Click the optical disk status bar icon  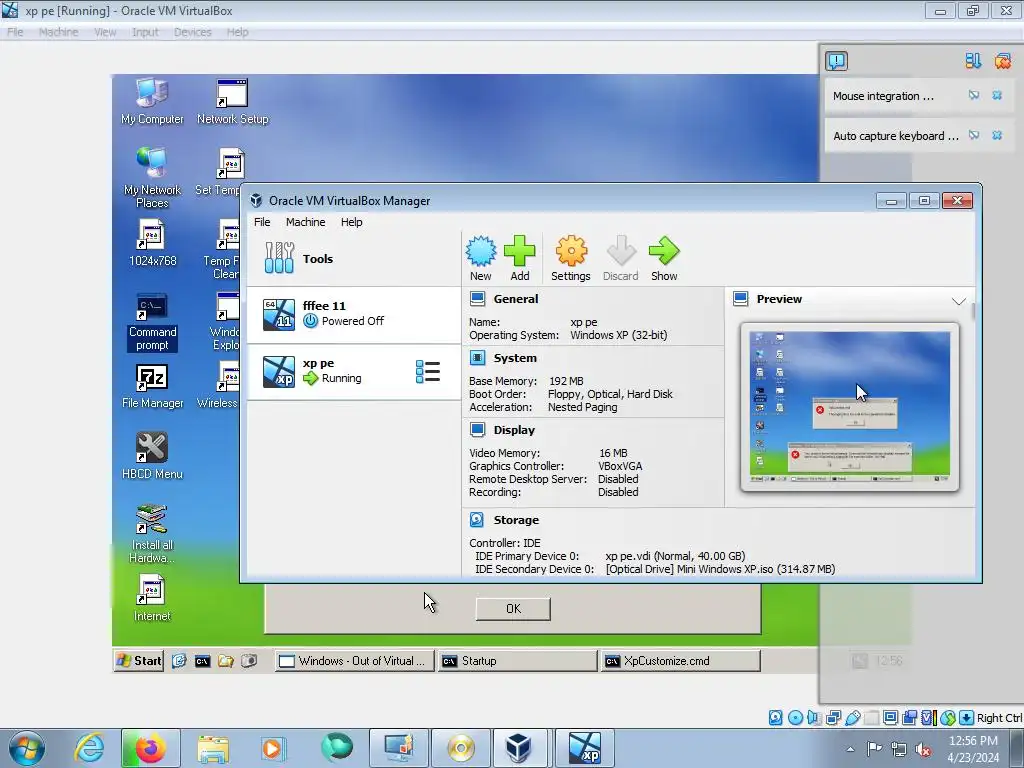pyautogui.click(x=795, y=718)
